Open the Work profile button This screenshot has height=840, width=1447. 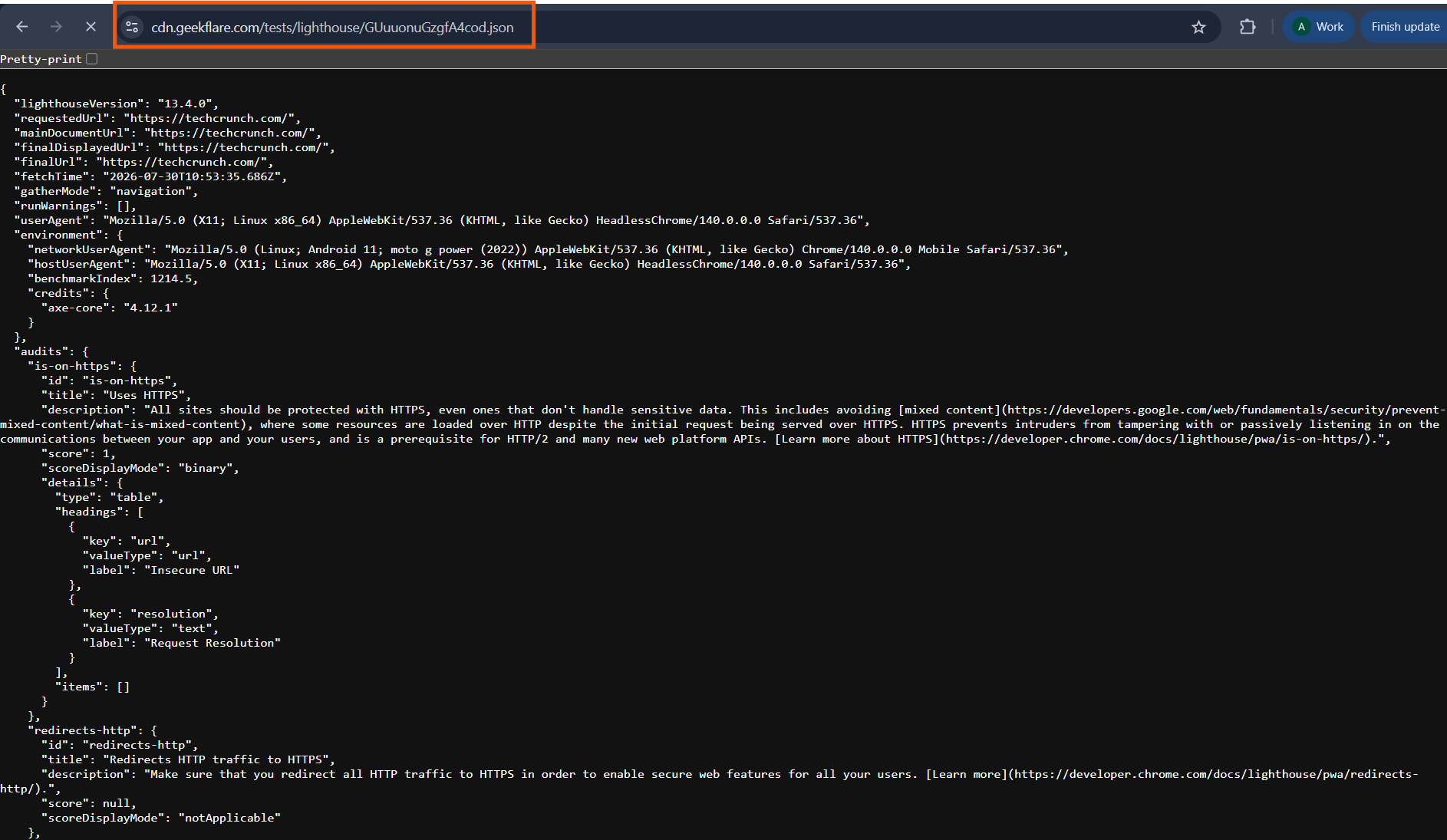[x=1318, y=27]
